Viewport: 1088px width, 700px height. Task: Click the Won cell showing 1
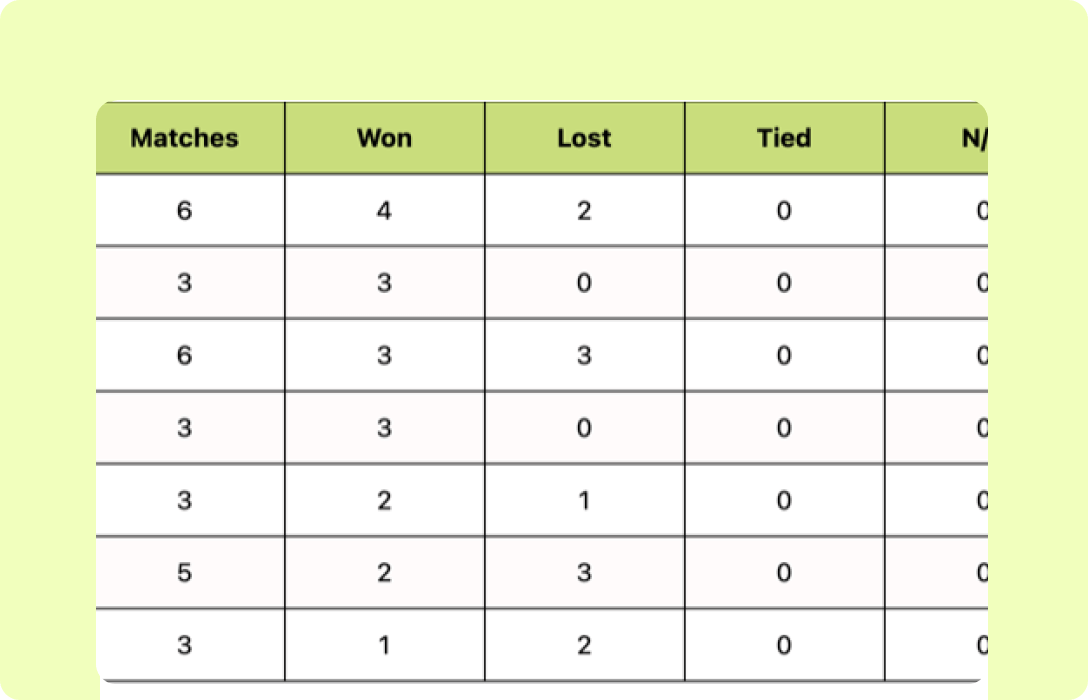pyautogui.click(x=385, y=645)
